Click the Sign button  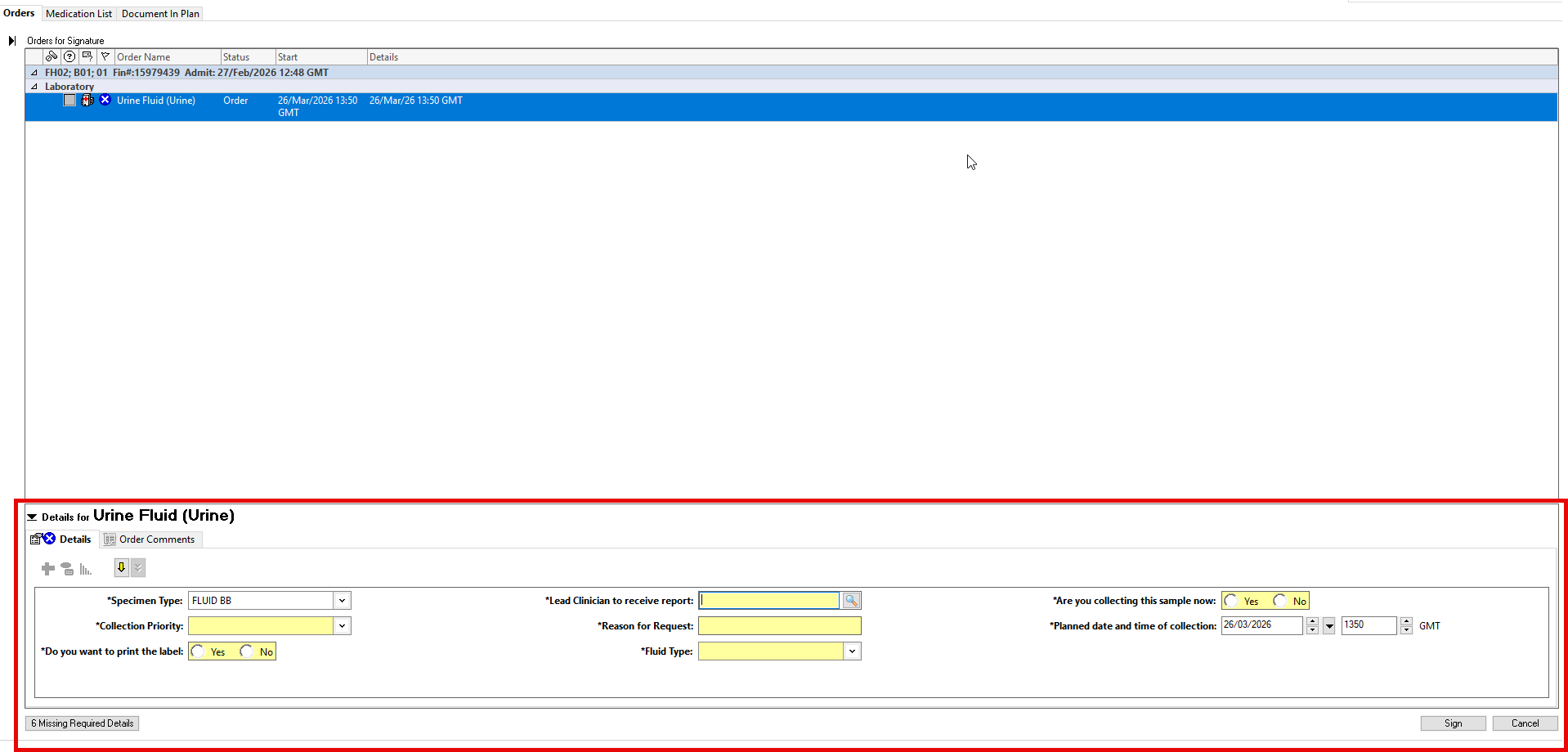1453,723
